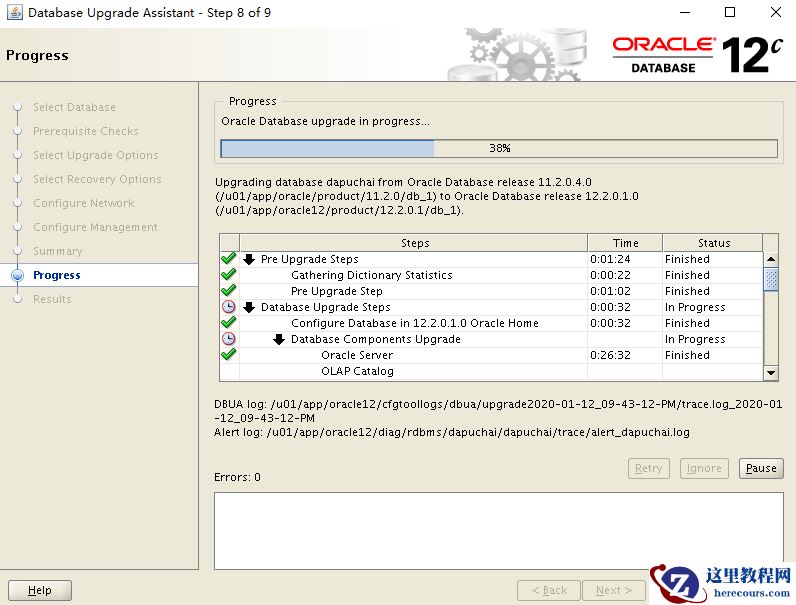
Task: Click In Progress status of Database Components Upgrade
Action: coord(695,339)
